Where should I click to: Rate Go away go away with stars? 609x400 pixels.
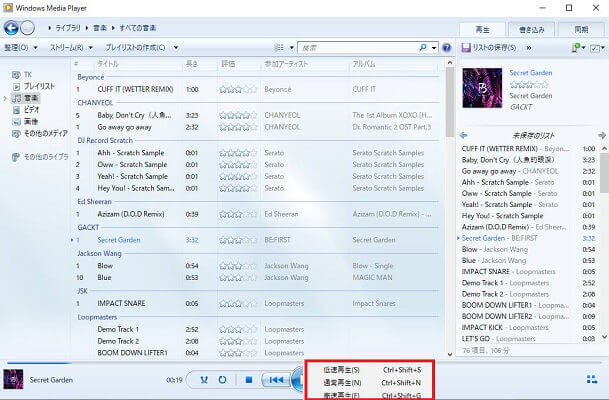pyautogui.click(x=238, y=127)
